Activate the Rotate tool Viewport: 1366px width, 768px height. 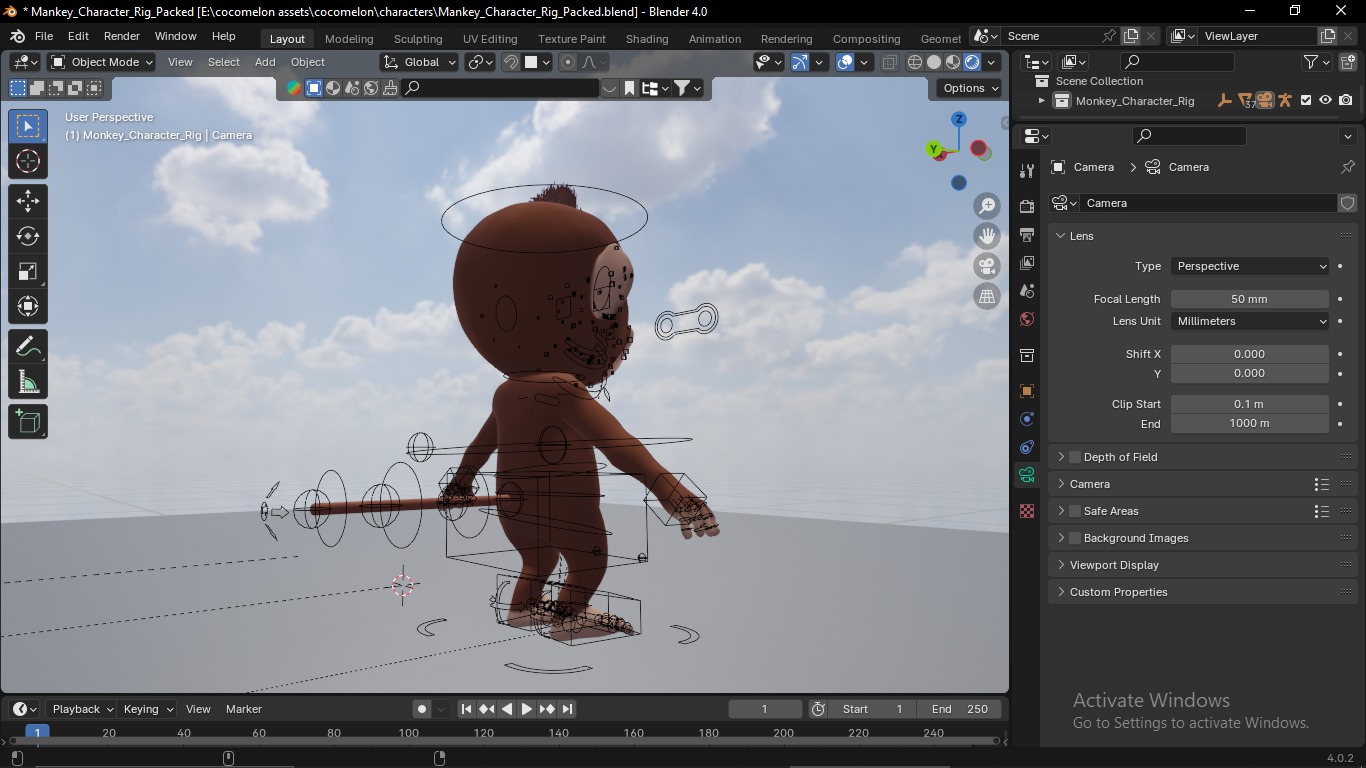tap(28, 236)
